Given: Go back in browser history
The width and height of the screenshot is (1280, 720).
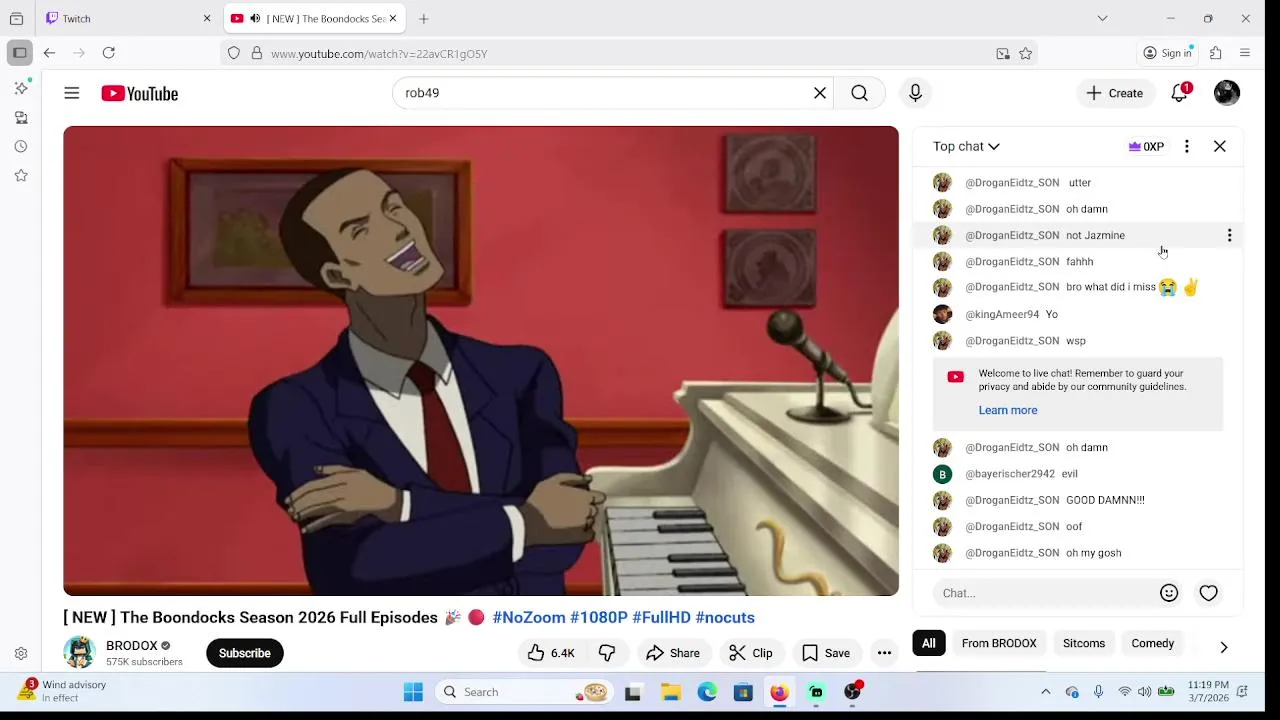Looking at the screenshot, I should click(49, 53).
